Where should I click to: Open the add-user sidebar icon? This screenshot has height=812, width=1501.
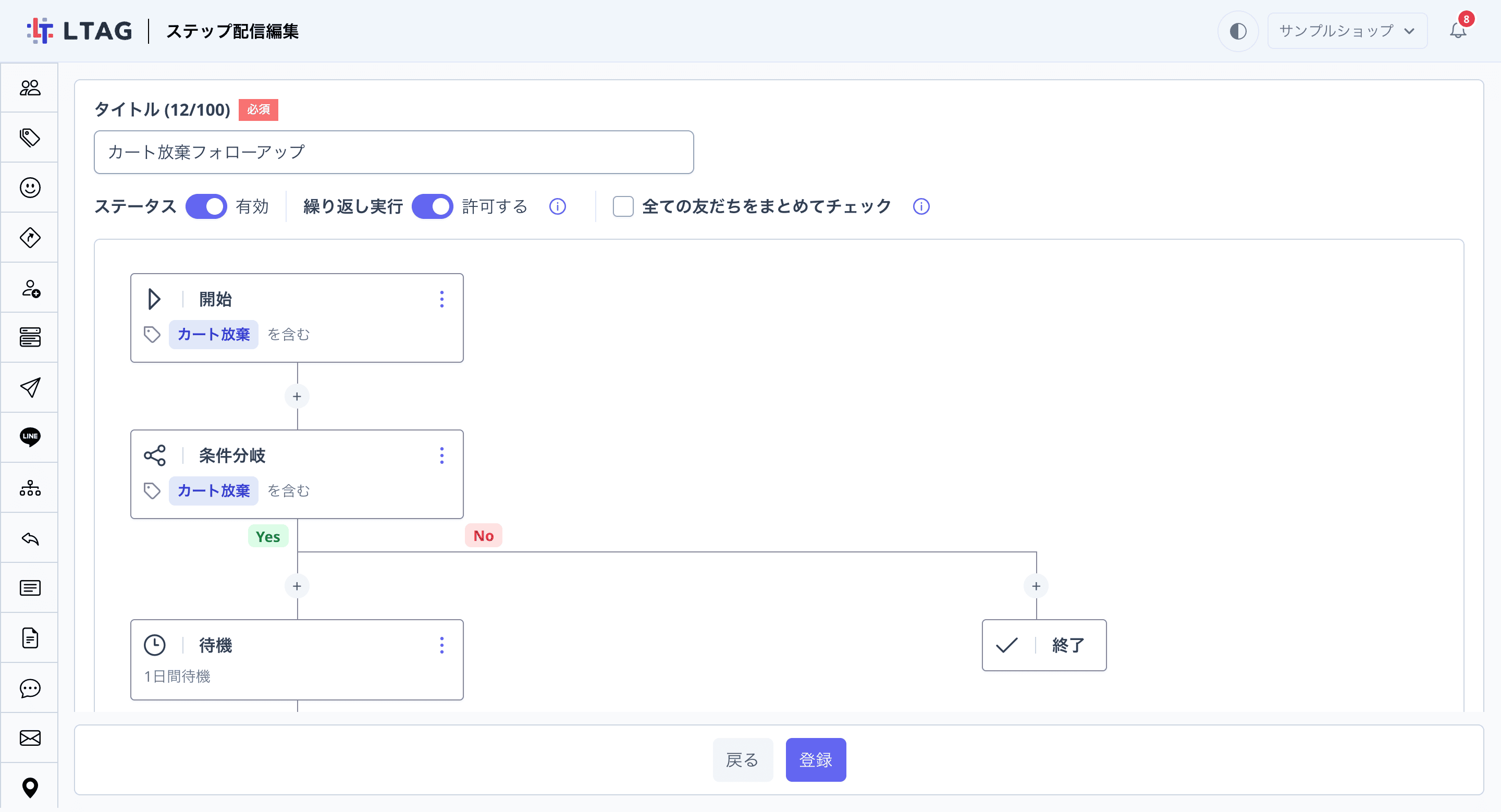30,288
